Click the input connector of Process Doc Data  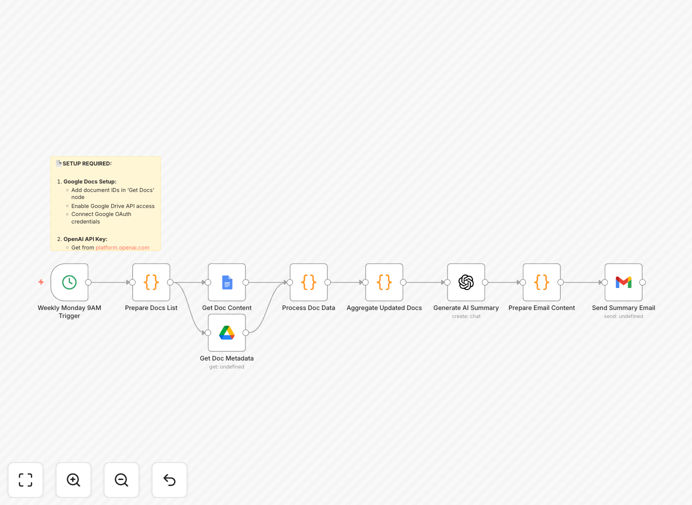tap(290, 282)
